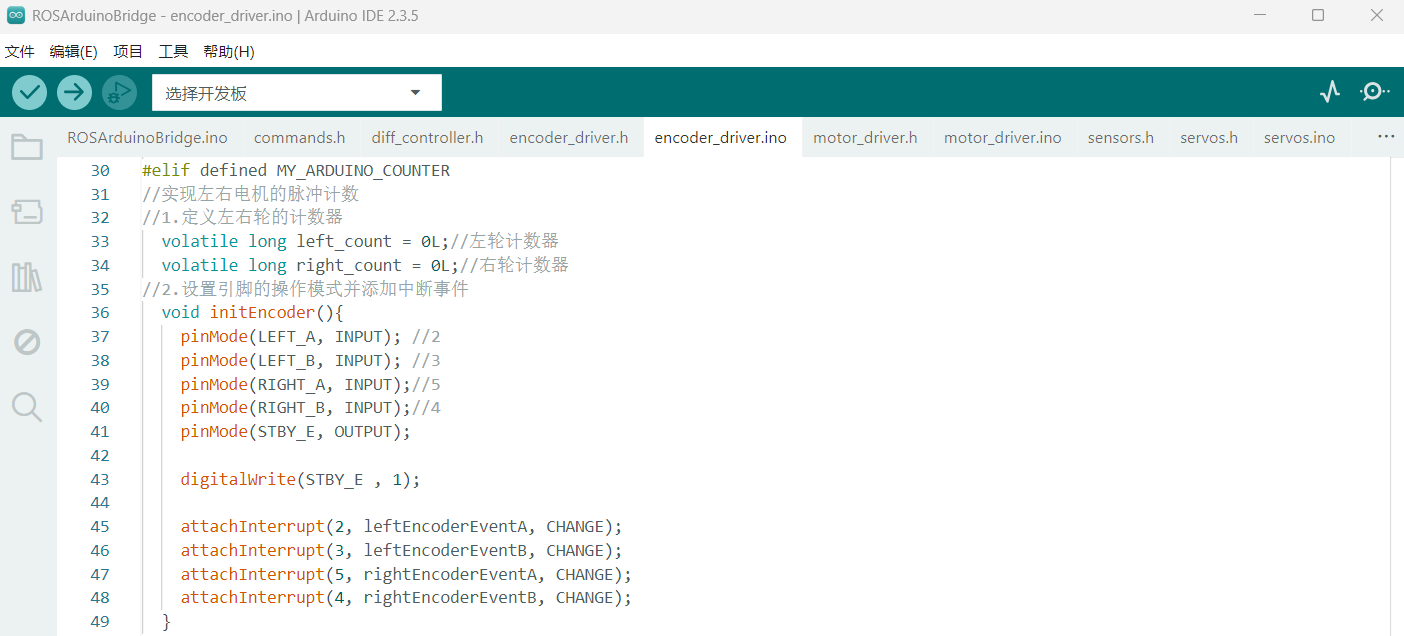This screenshot has height=636, width=1404.
Task: Open the Serial Monitor
Action: [1374, 92]
